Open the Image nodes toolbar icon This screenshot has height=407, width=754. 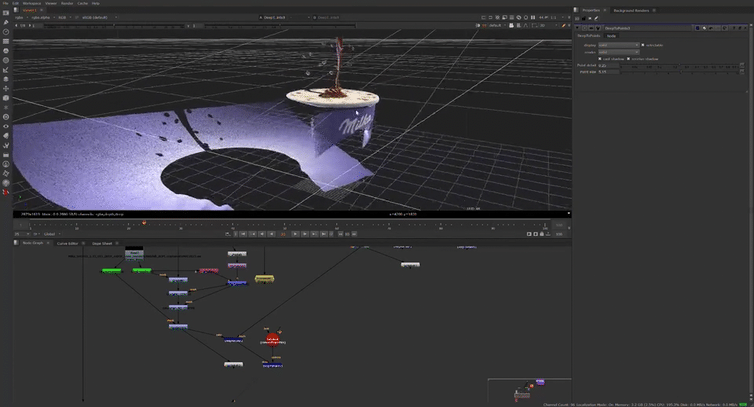coord(6,13)
